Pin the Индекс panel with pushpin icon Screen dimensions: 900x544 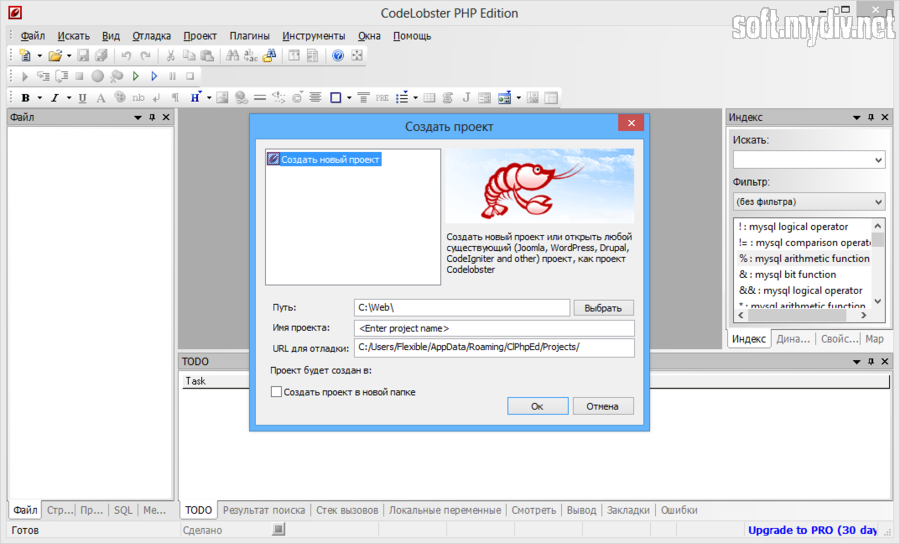[x=871, y=117]
